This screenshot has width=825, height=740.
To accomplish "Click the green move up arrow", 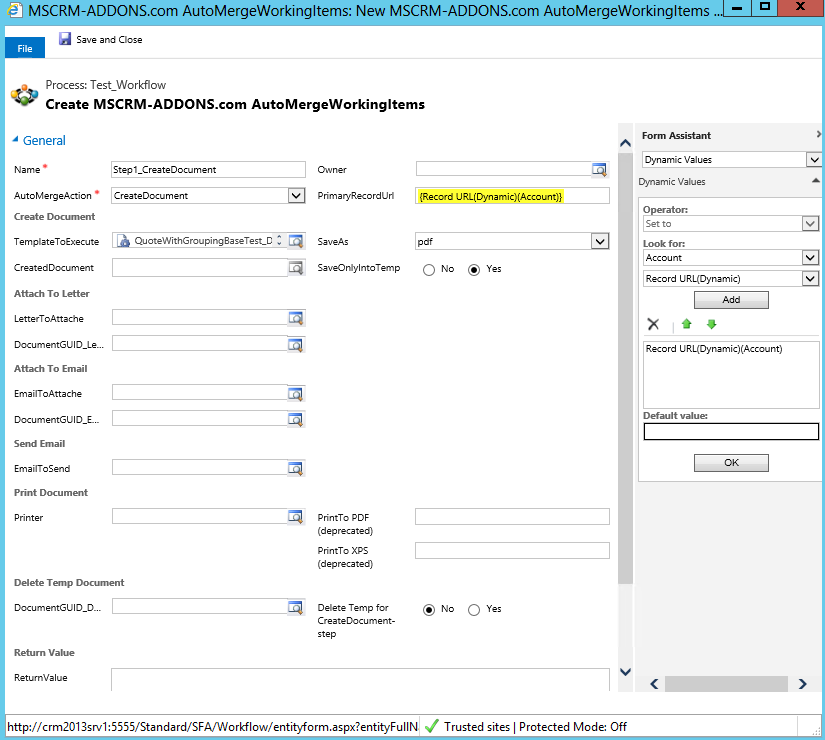I will [687, 324].
